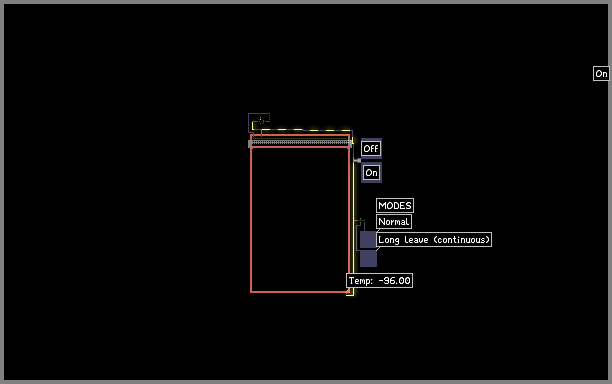Image resolution: width=612 pixels, height=384 pixels.
Task: Click the gray striped bar atop chamber
Action: click(x=300, y=143)
